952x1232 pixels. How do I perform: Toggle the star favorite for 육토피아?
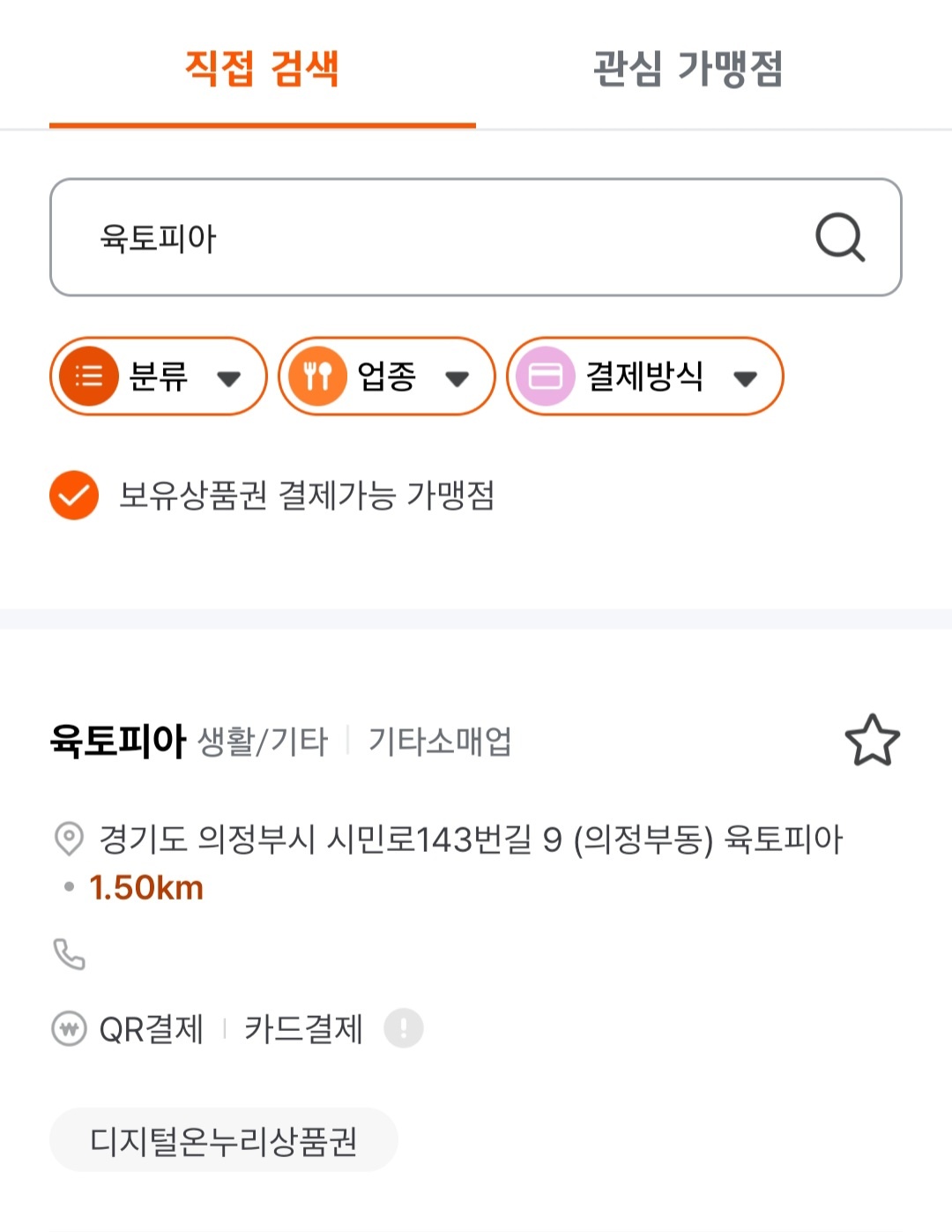(x=873, y=740)
